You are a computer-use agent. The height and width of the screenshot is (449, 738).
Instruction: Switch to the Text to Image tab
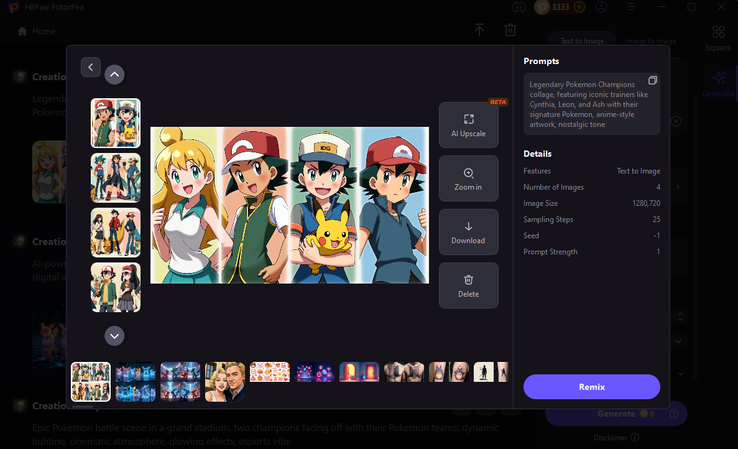click(x=582, y=41)
